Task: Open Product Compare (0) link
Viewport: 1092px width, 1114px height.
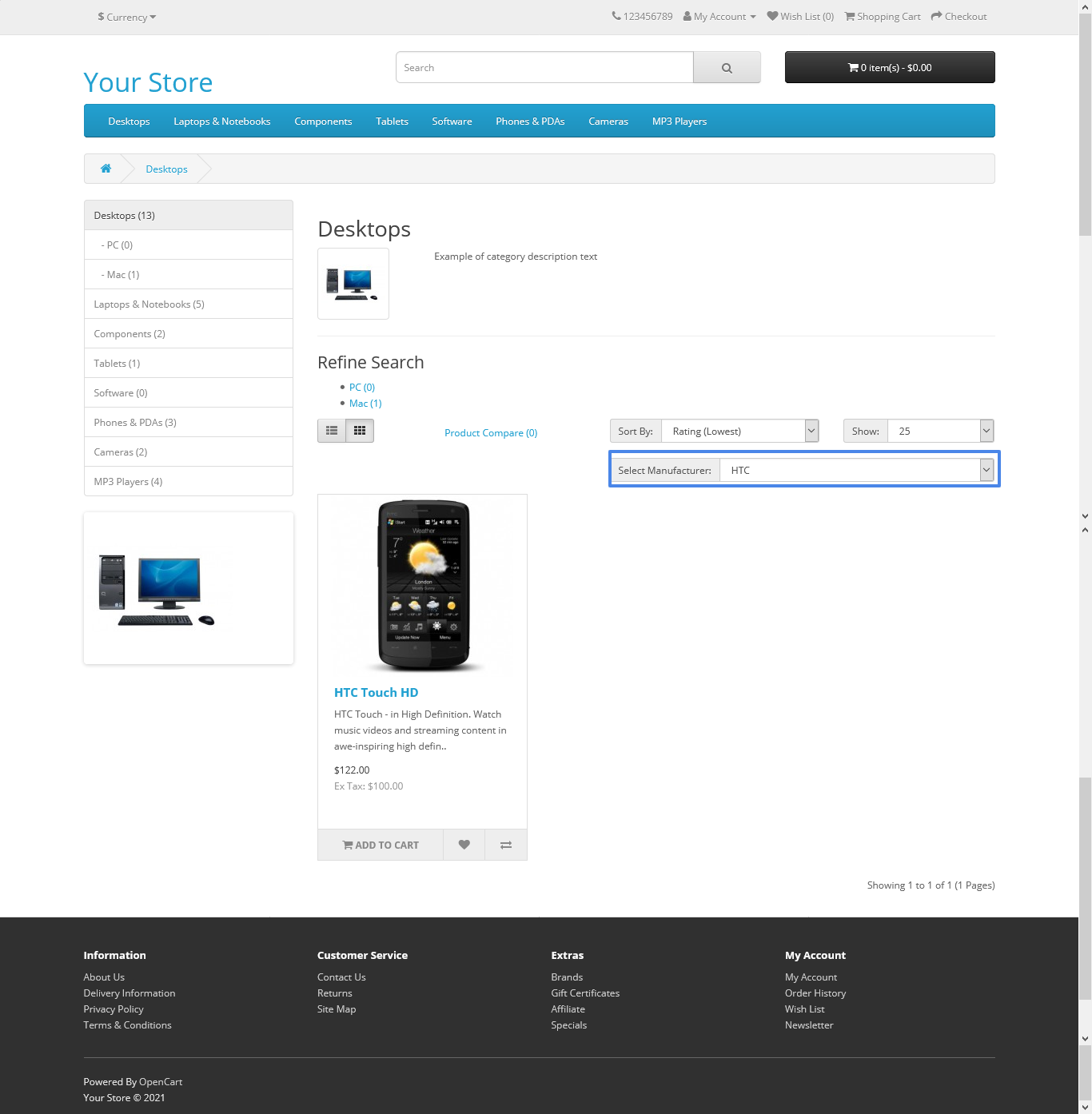Action: click(x=491, y=433)
